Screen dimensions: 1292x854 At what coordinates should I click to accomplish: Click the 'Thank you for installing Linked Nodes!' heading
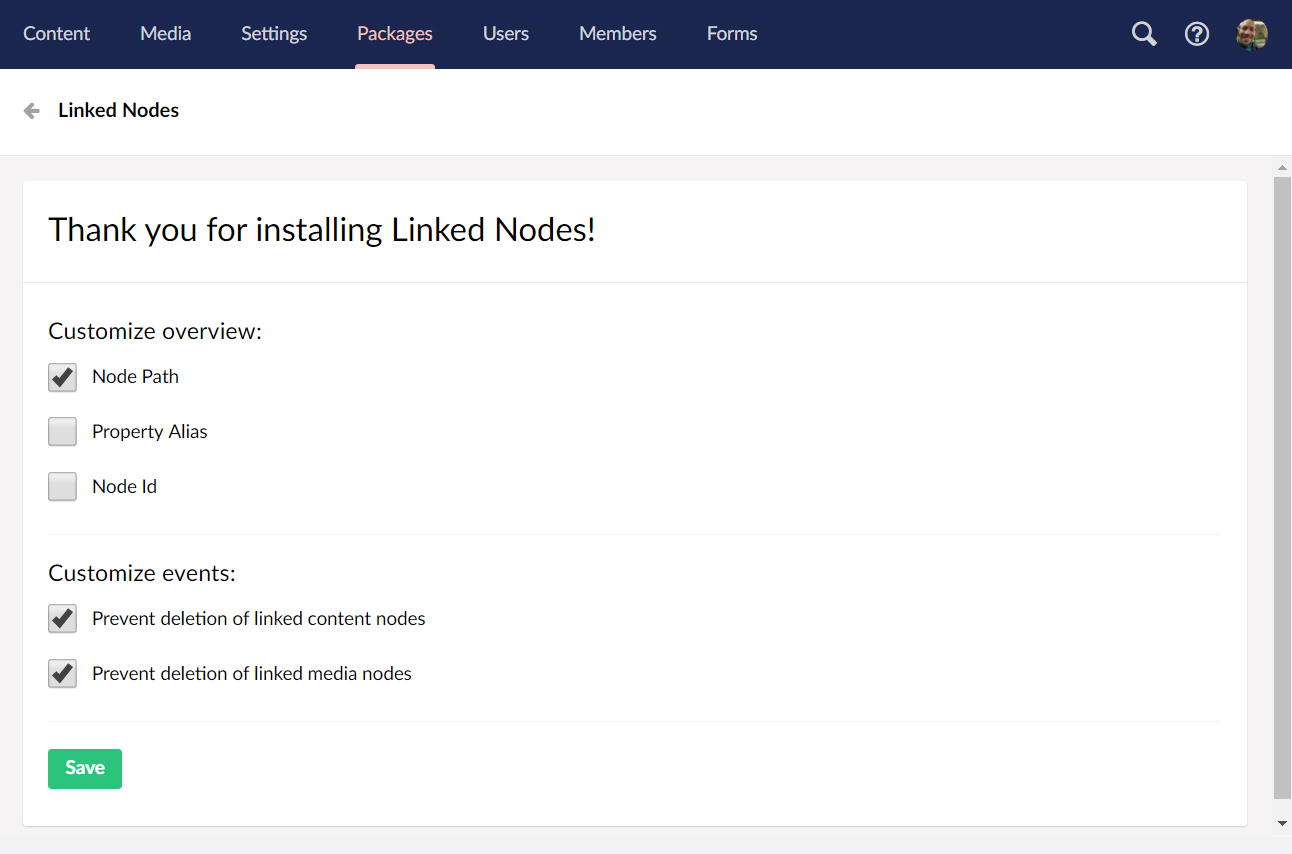322,231
